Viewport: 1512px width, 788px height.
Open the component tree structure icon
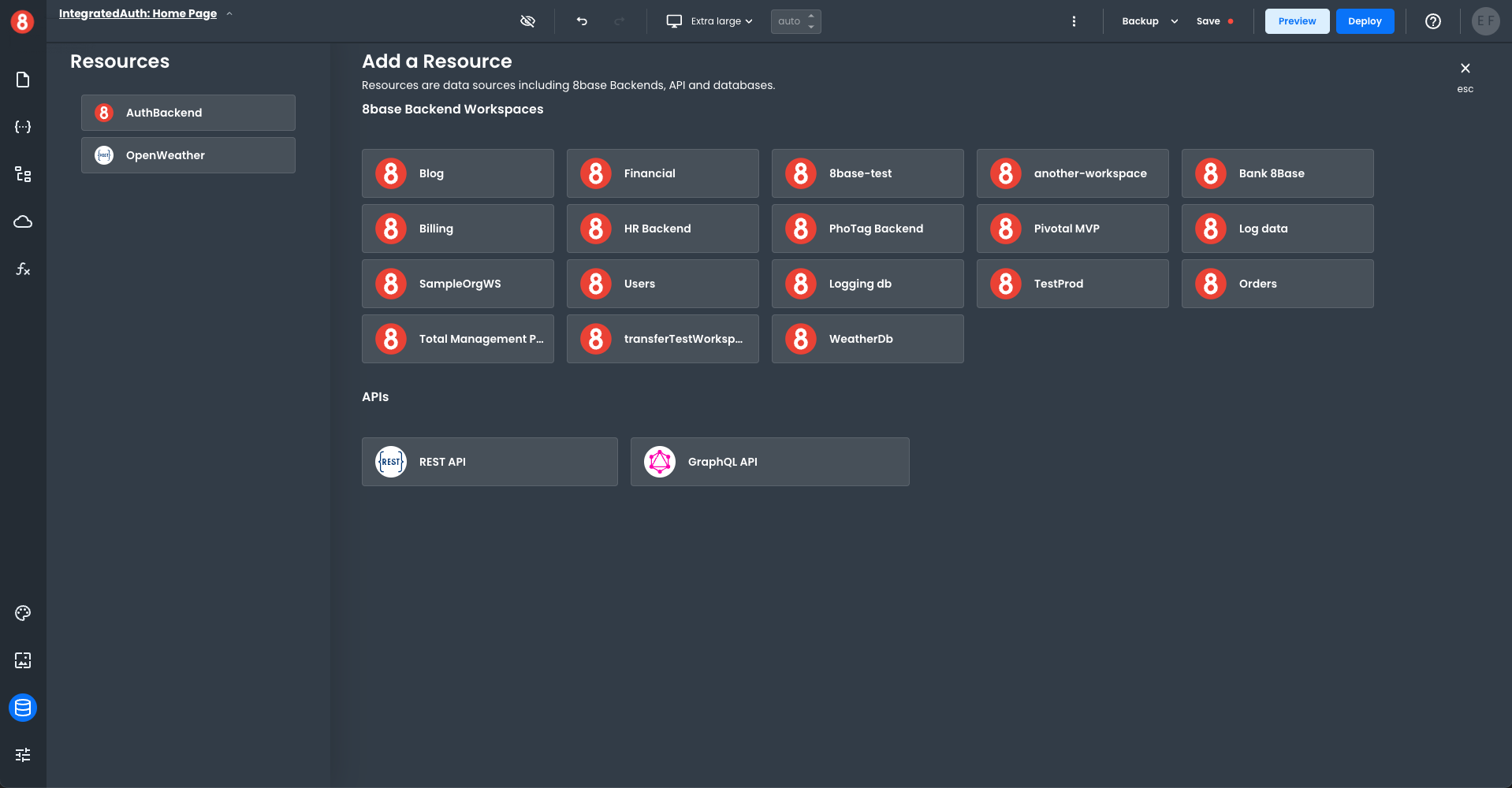(x=23, y=174)
